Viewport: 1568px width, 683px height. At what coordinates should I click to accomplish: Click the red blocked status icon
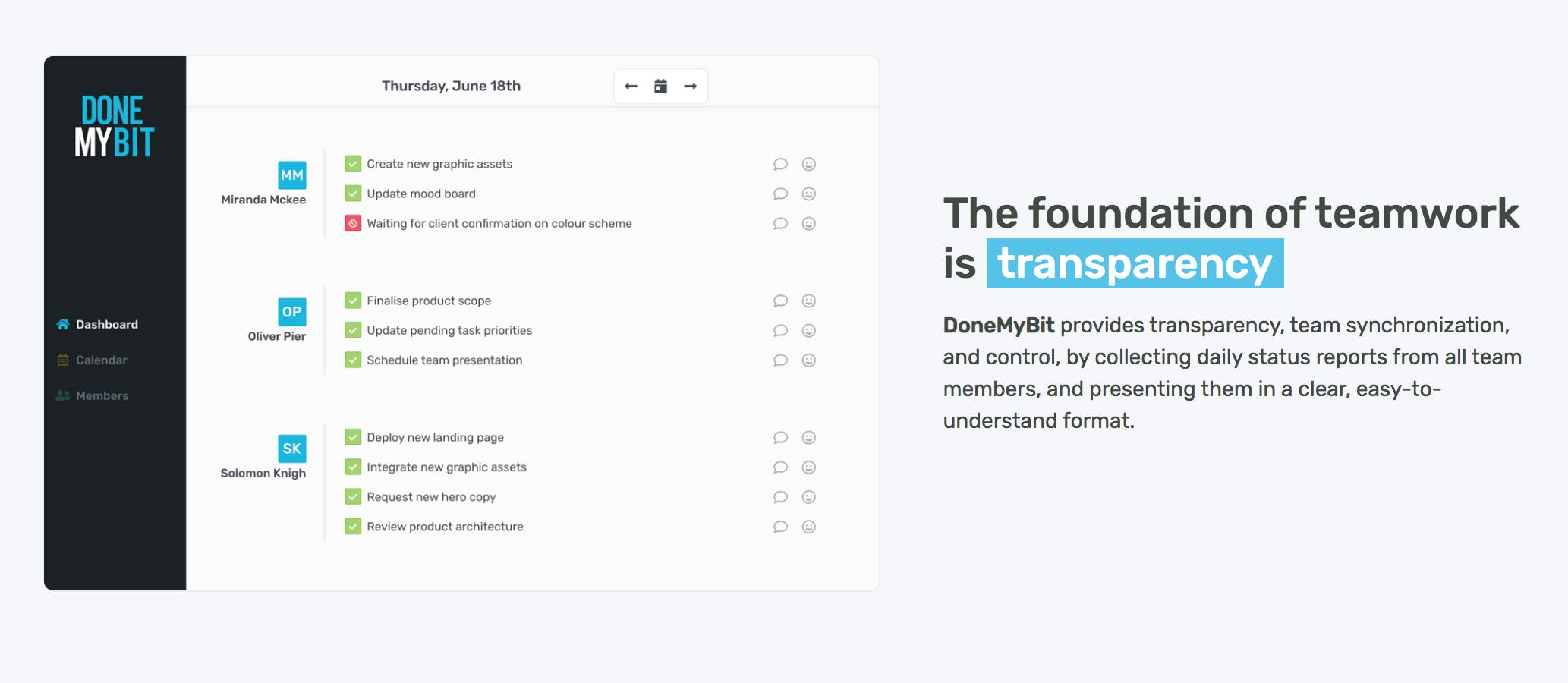click(353, 223)
